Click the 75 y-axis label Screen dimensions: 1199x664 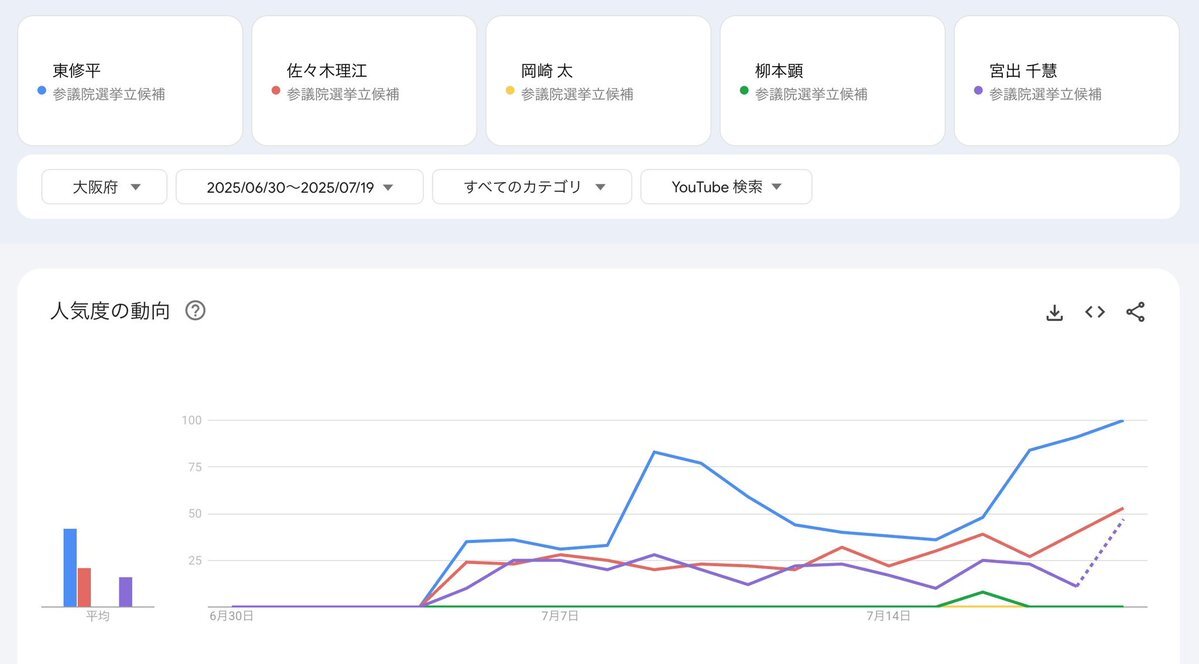tap(195, 467)
